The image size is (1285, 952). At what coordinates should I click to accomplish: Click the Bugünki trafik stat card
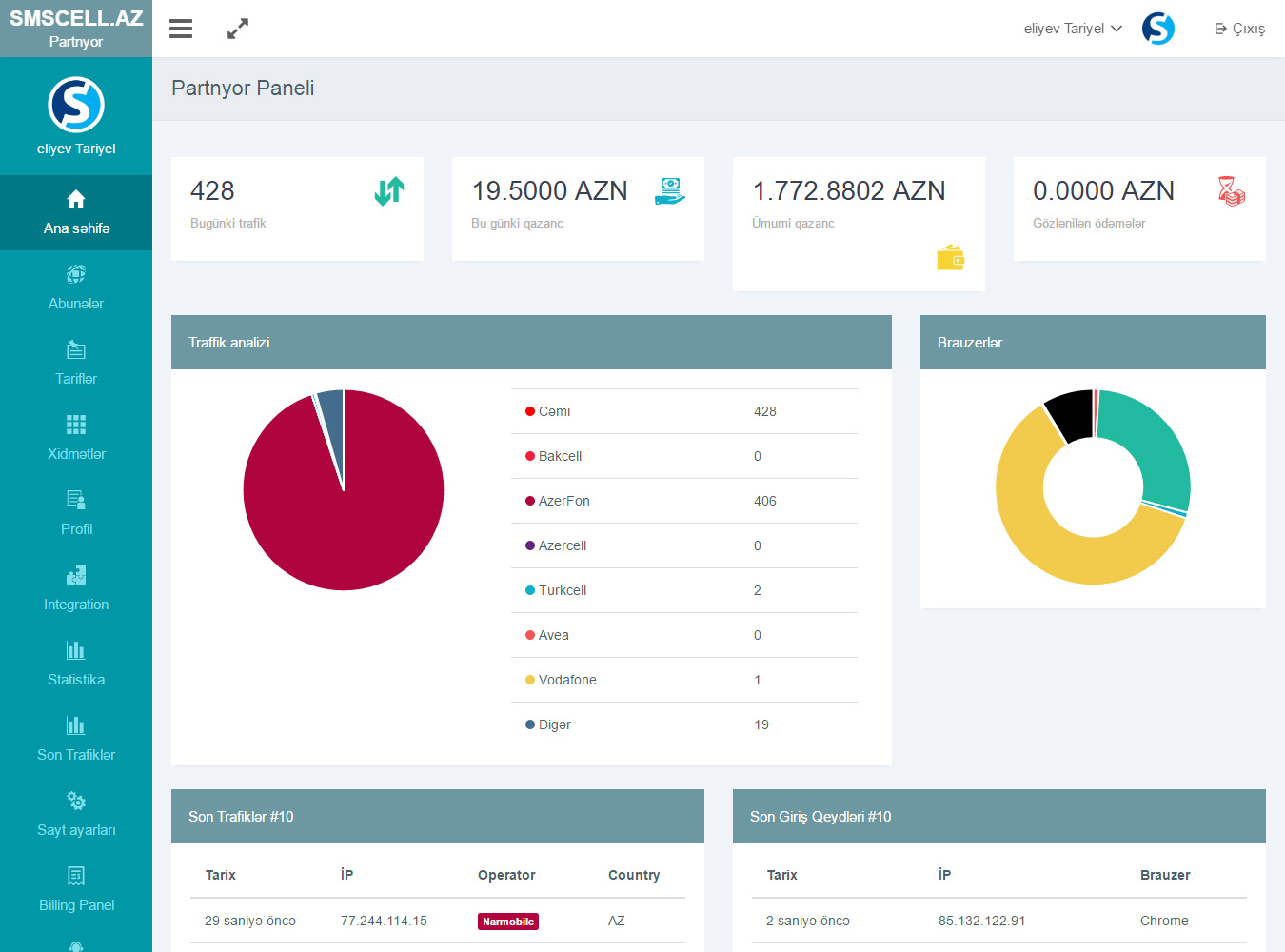click(x=297, y=208)
